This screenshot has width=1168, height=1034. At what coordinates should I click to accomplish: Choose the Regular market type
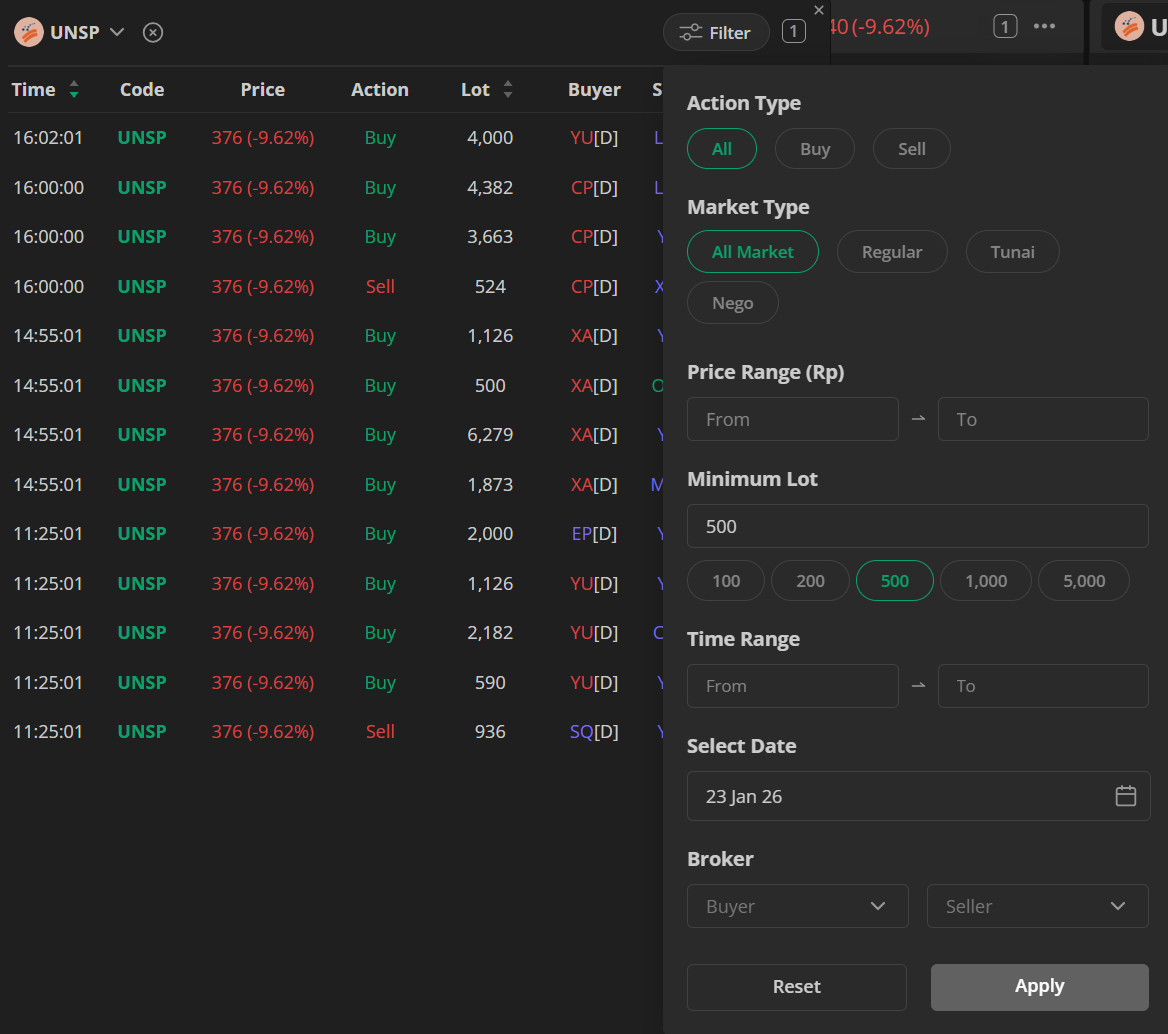tap(891, 252)
